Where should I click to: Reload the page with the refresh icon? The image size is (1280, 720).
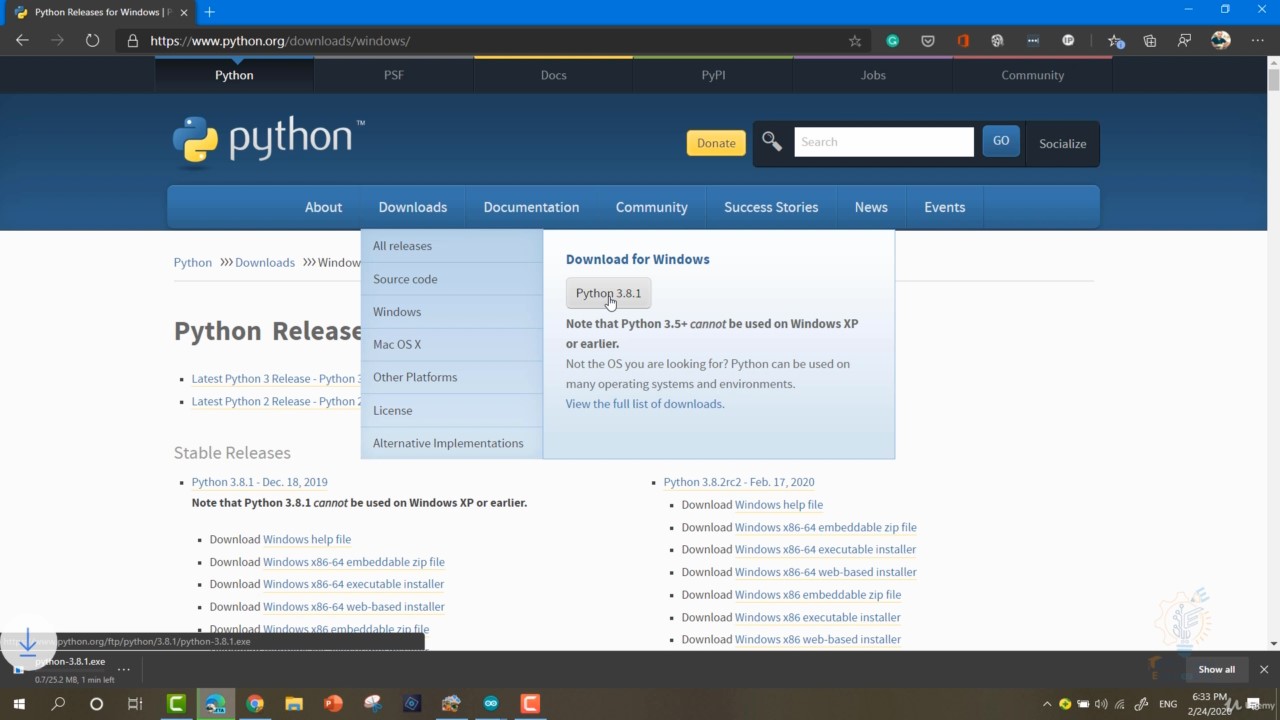pos(92,41)
